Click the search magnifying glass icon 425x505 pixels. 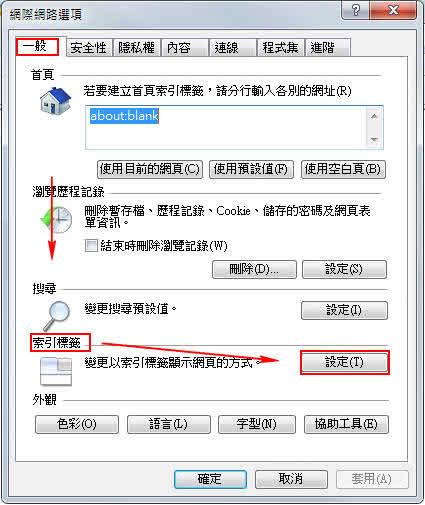coord(57,315)
